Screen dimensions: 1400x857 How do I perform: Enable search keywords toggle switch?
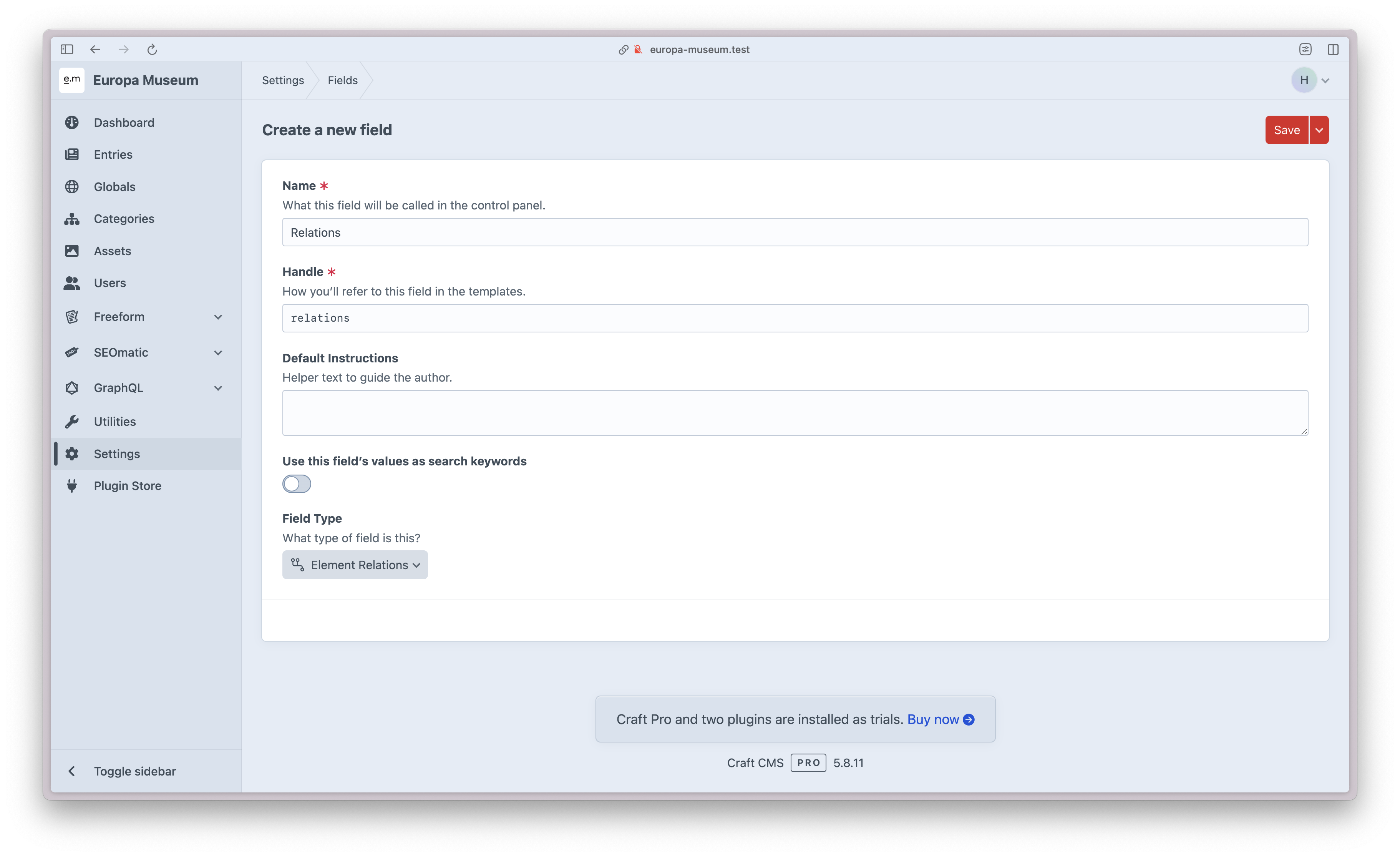point(297,484)
